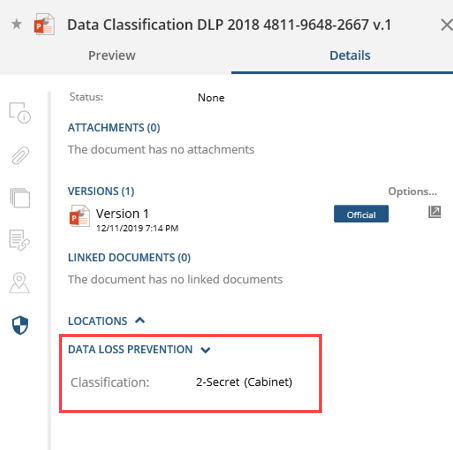This screenshot has height=450, width=453.
Task: Click the LOCATIONS heading
Action: click(98, 321)
